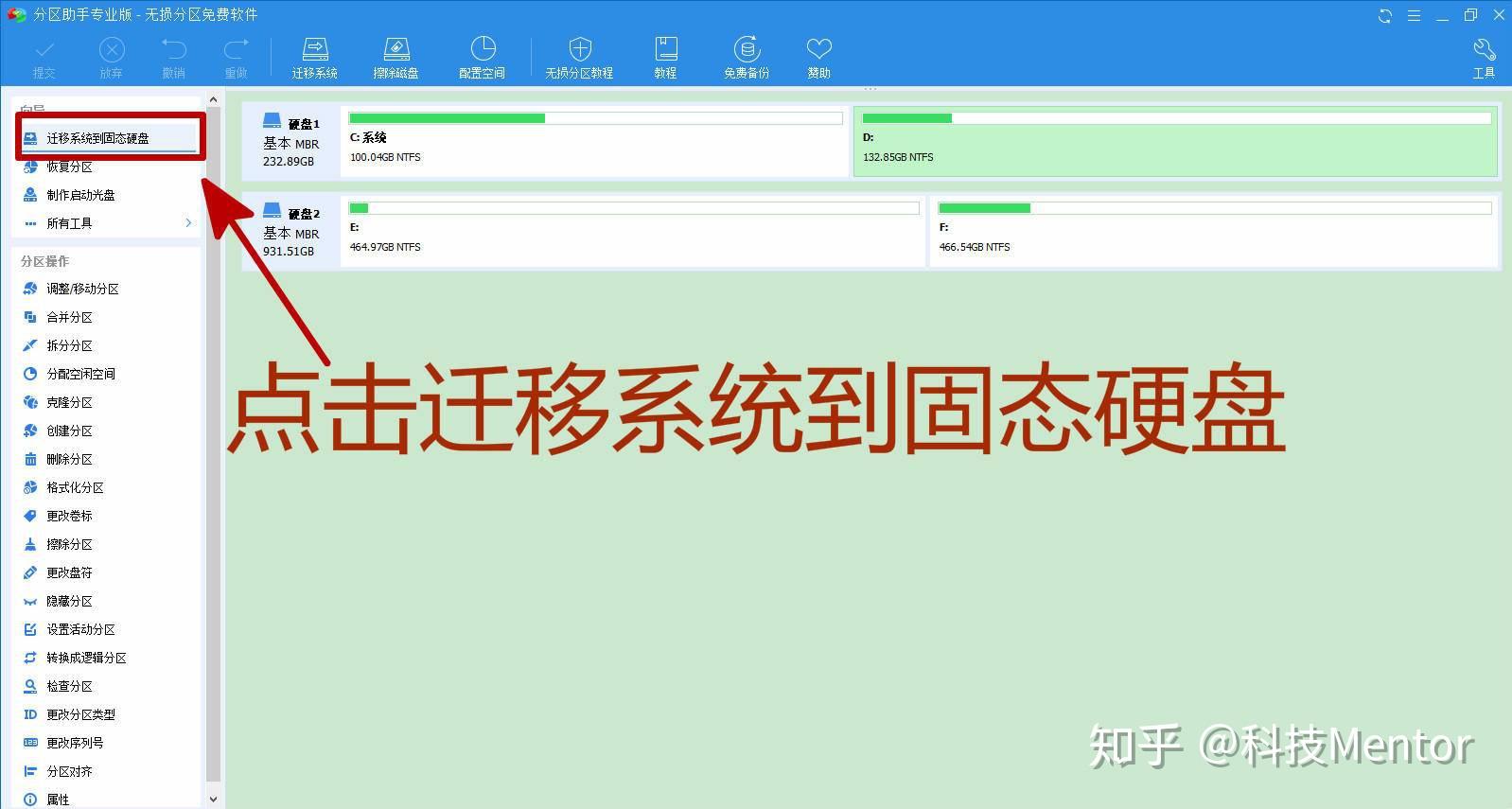
Task: Select 硬盘2 disk header
Action: click(x=290, y=231)
